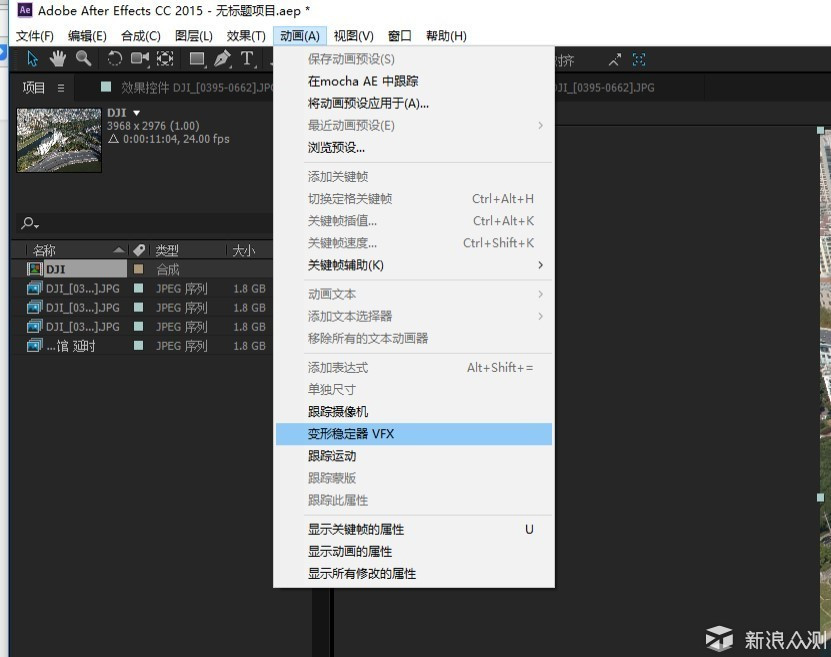
Task: Click the DJI composition label color swatch
Action: coord(138,269)
